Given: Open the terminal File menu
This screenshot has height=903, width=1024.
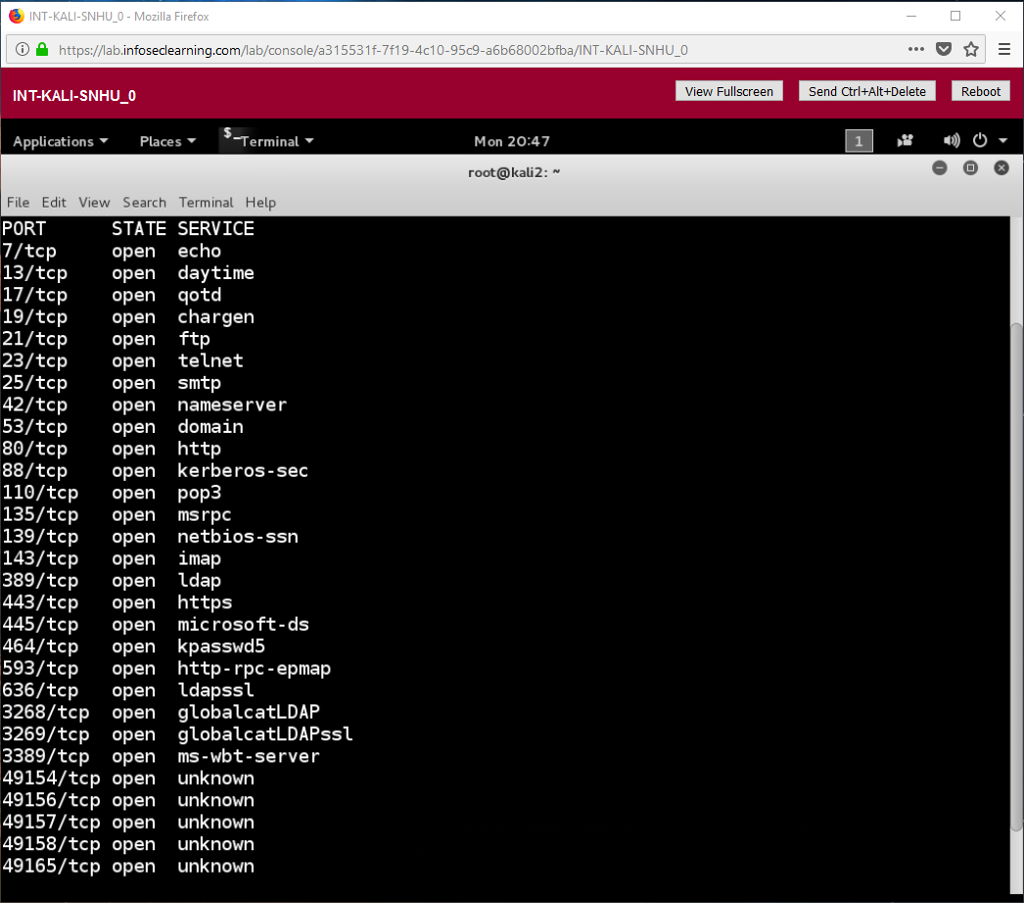Looking at the screenshot, I should [x=17, y=202].
